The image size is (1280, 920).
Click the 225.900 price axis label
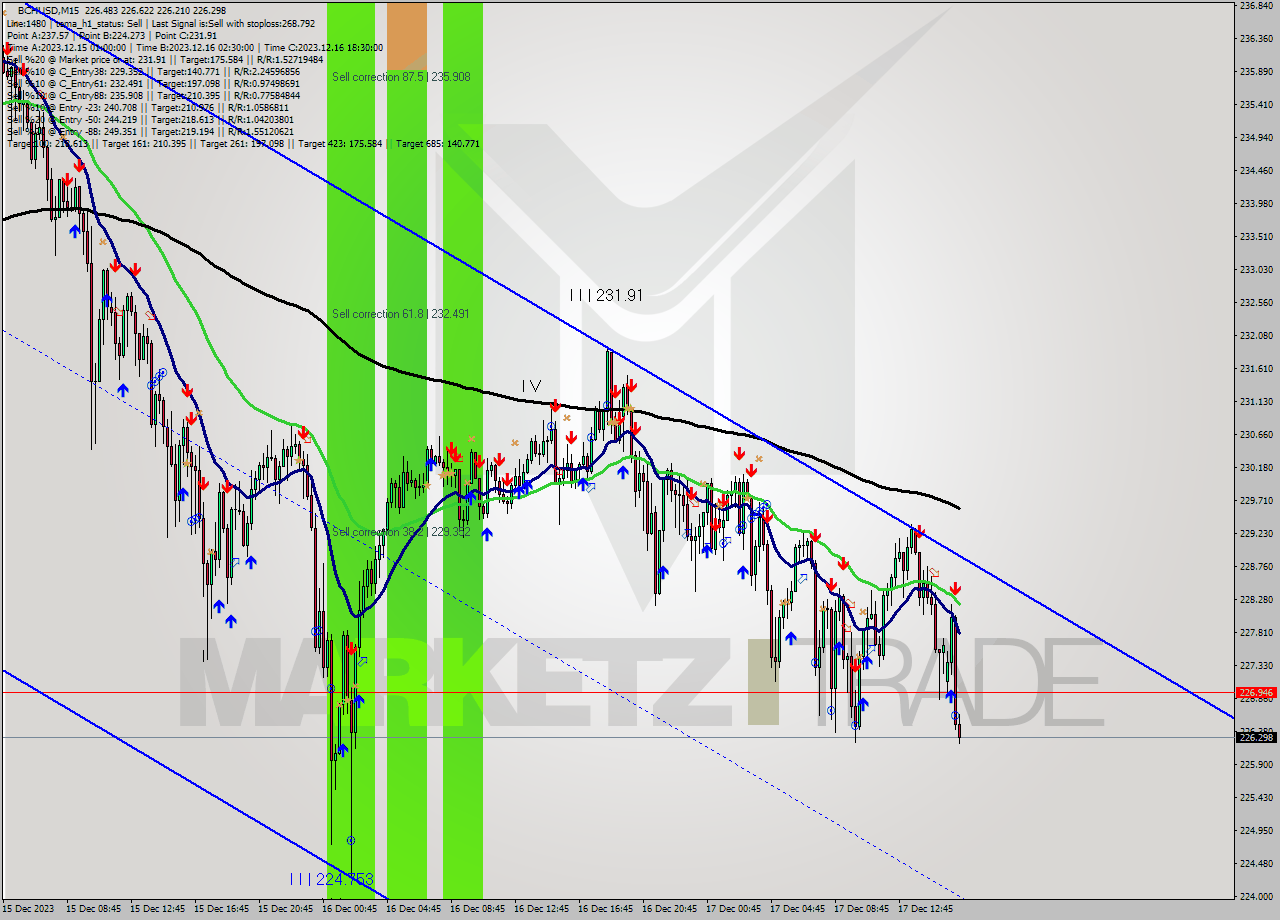(x=1256, y=764)
